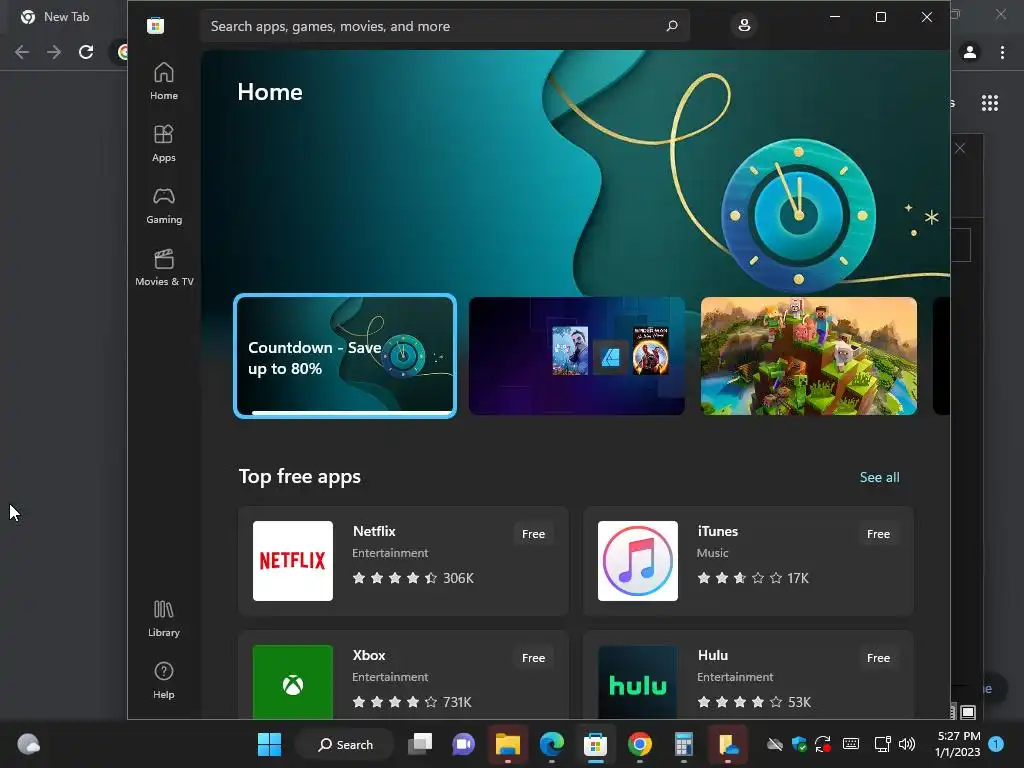Viewport: 1024px width, 768px height.
Task: Open the Xbox app icon
Action: coord(293,682)
